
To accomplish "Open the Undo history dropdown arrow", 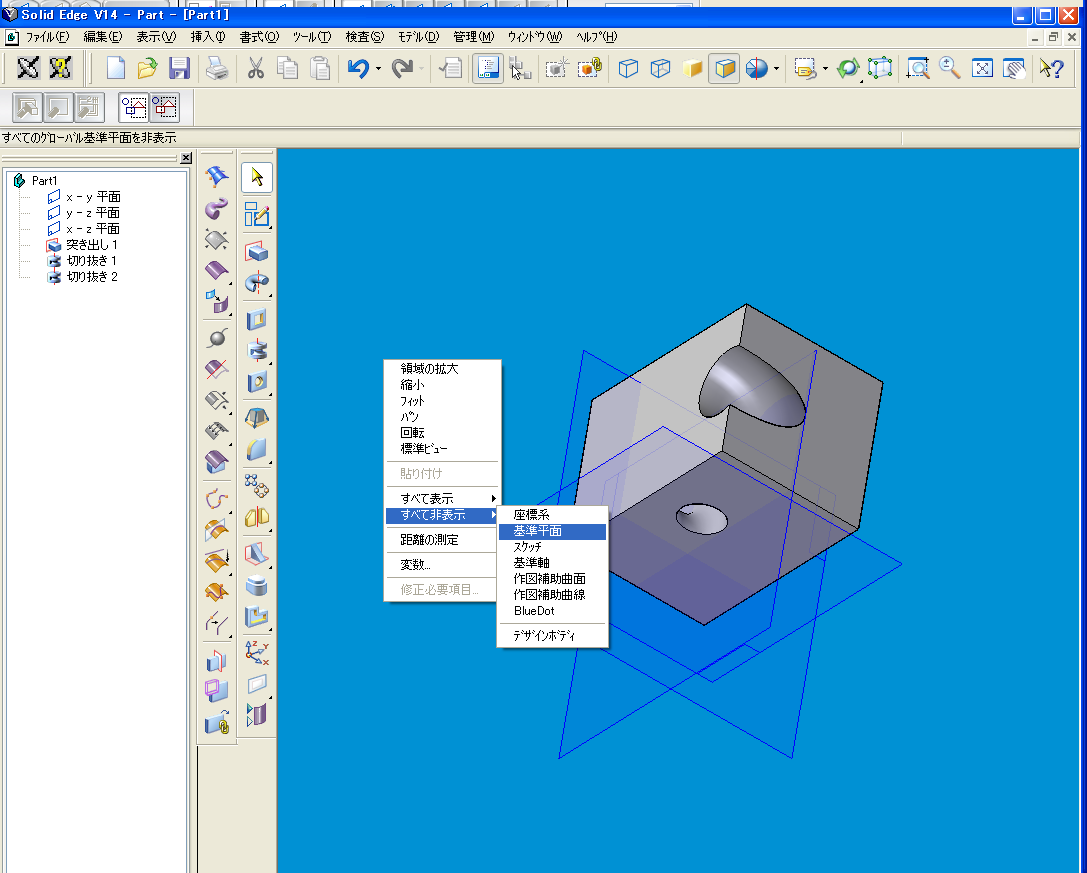I will click(x=379, y=69).
